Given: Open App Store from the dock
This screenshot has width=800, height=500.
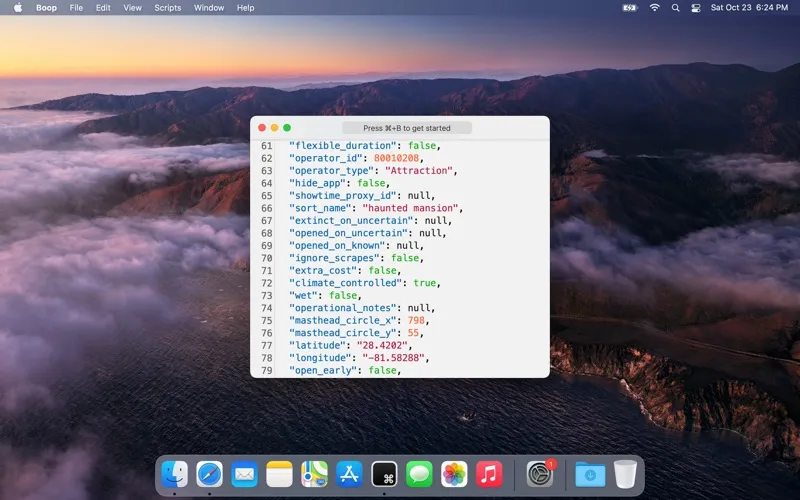Looking at the screenshot, I should tap(349, 474).
